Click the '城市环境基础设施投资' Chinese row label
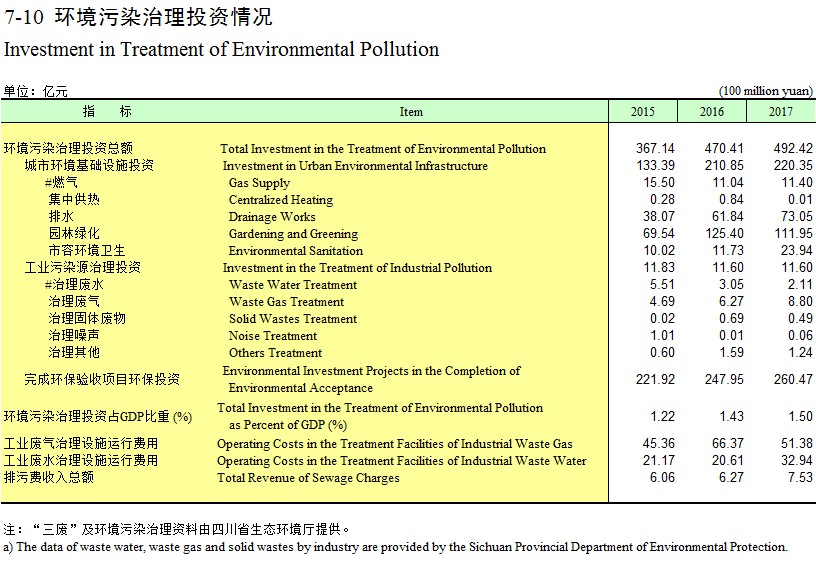816x572 pixels. tap(89, 166)
